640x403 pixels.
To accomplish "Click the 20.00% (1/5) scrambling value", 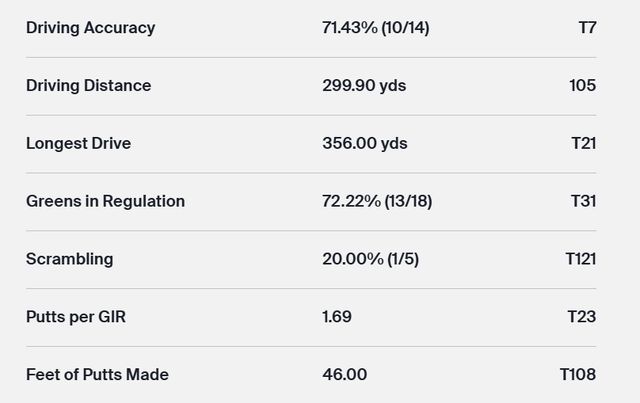I will click(370, 259).
